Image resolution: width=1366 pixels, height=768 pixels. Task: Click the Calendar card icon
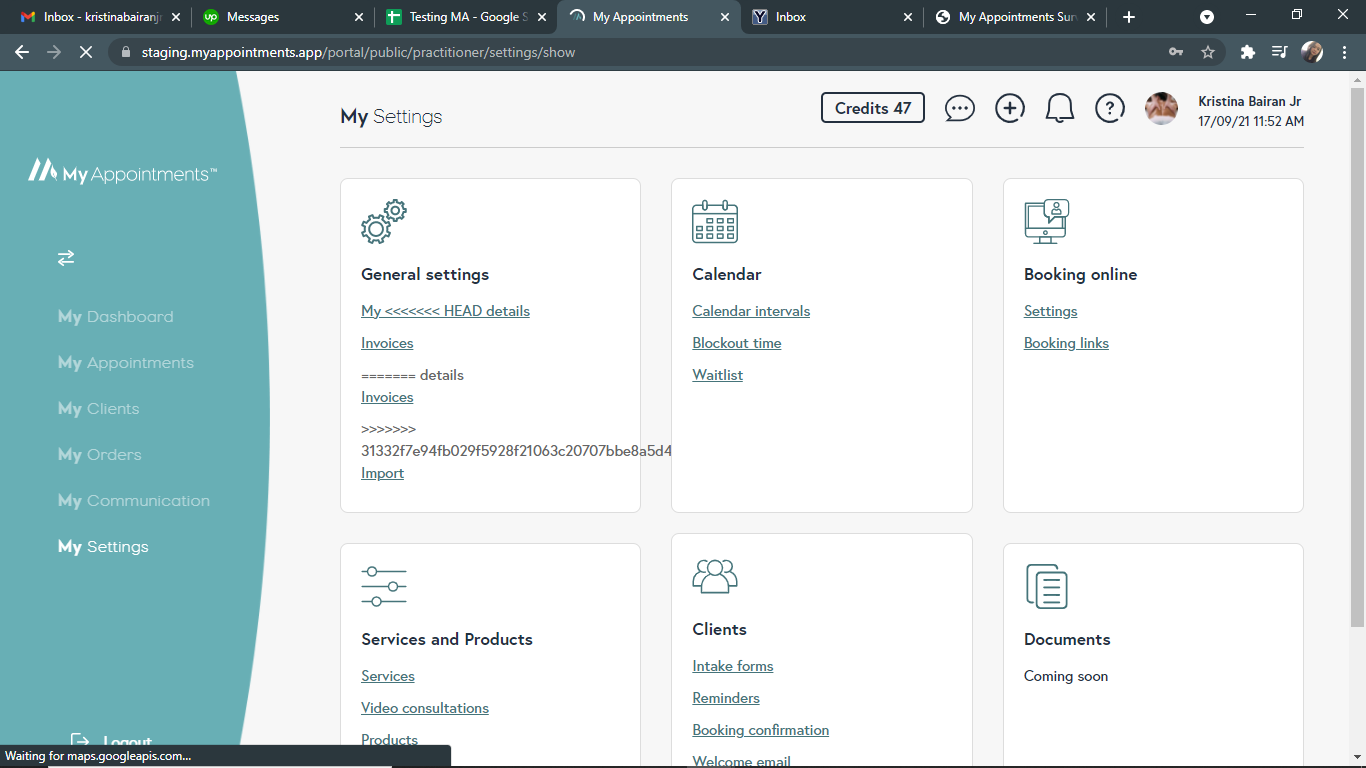tap(715, 222)
